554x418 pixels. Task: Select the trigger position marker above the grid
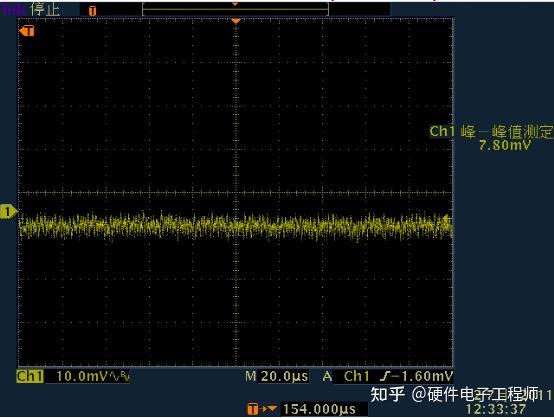[236, 22]
